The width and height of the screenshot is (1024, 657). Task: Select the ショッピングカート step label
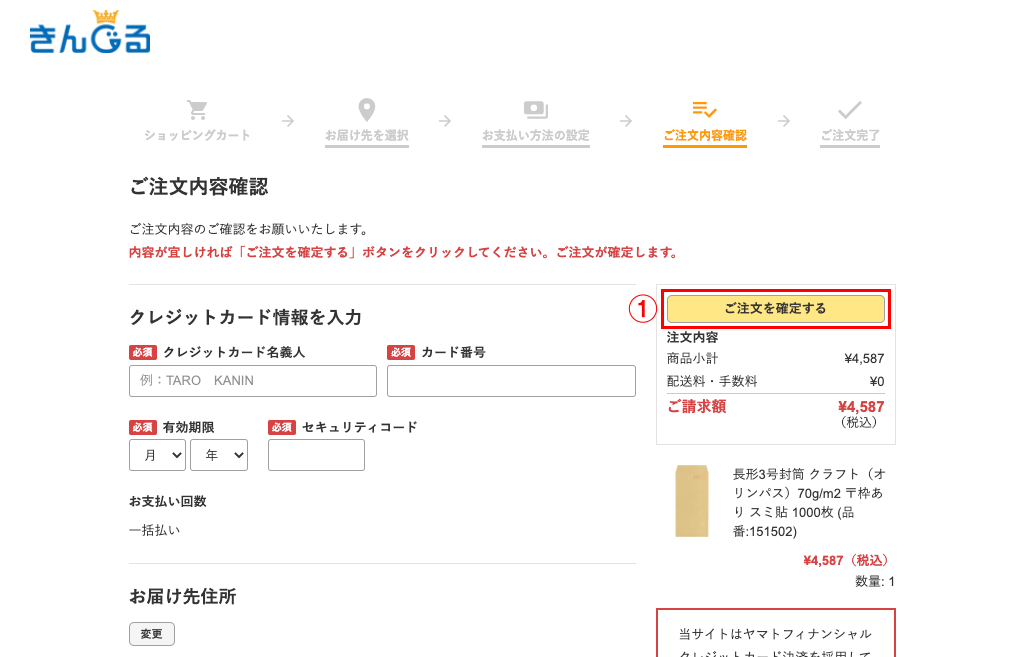pyautogui.click(x=197, y=135)
